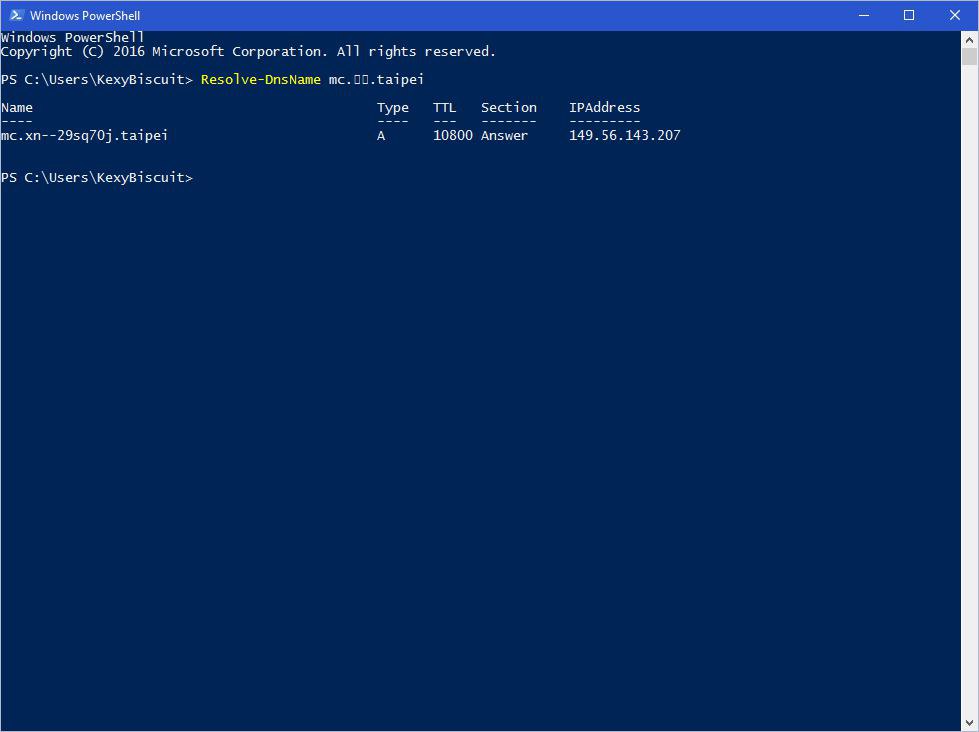Click the last empty PS prompt line

pyautogui.click(x=97, y=177)
